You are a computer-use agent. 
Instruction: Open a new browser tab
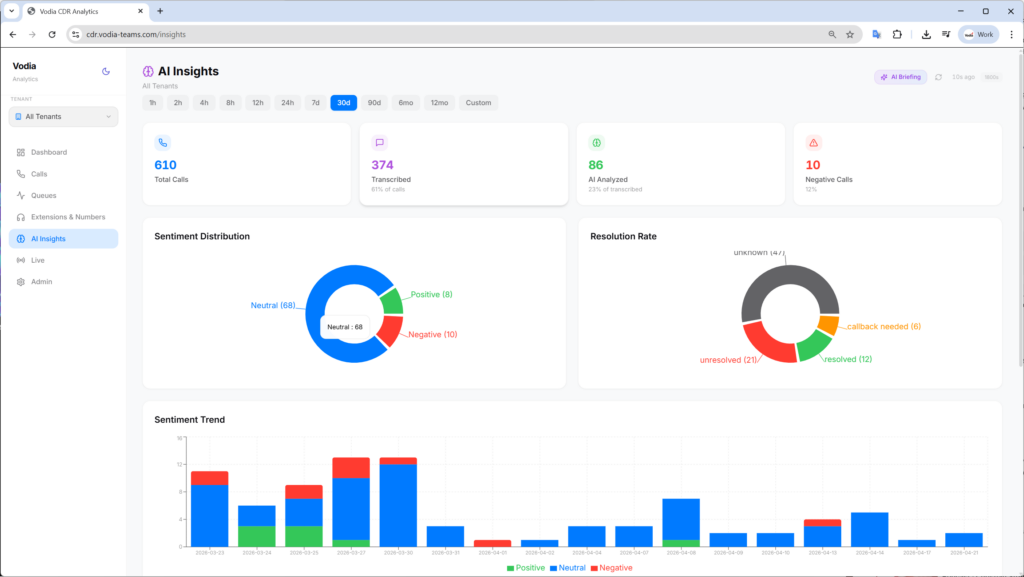(x=160, y=11)
